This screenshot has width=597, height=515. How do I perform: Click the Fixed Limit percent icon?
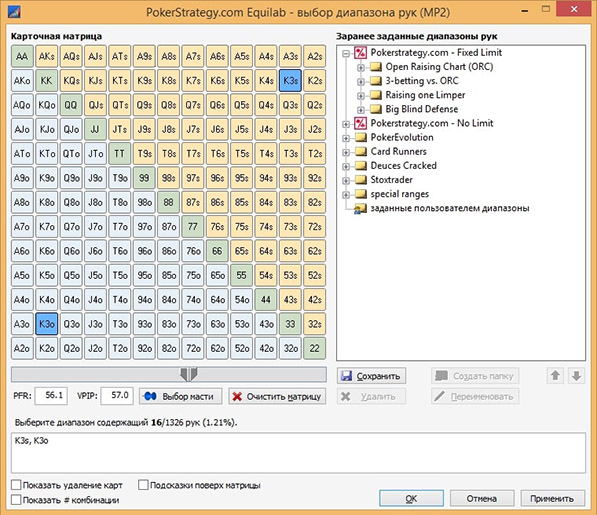pos(360,53)
